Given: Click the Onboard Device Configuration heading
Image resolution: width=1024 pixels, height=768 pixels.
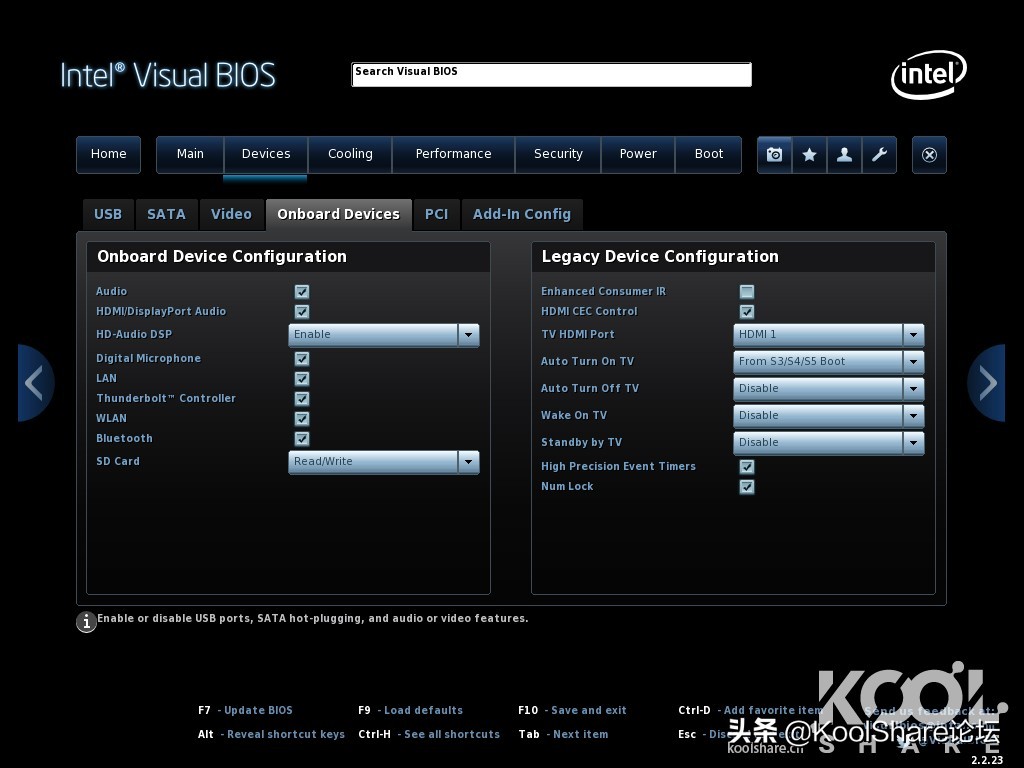Looking at the screenshot, I should 222,257.
